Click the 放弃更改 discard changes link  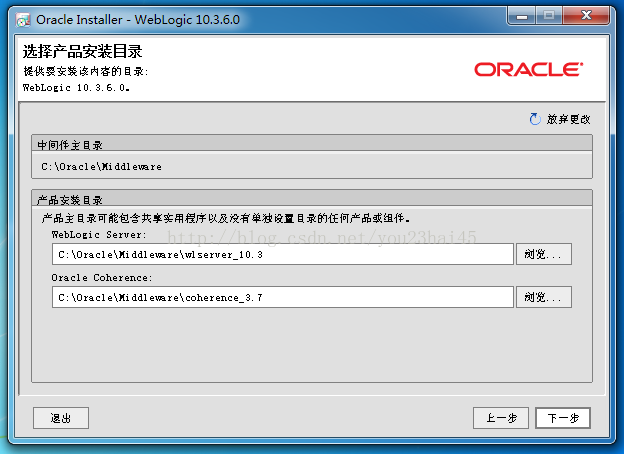click(568, 119)
